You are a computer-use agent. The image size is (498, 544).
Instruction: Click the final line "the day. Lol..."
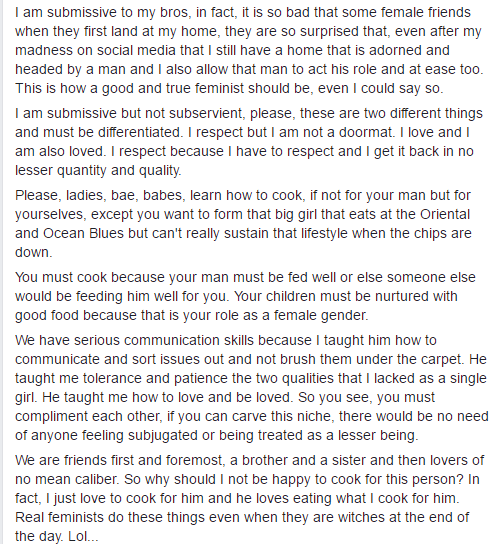pos(57,536)
